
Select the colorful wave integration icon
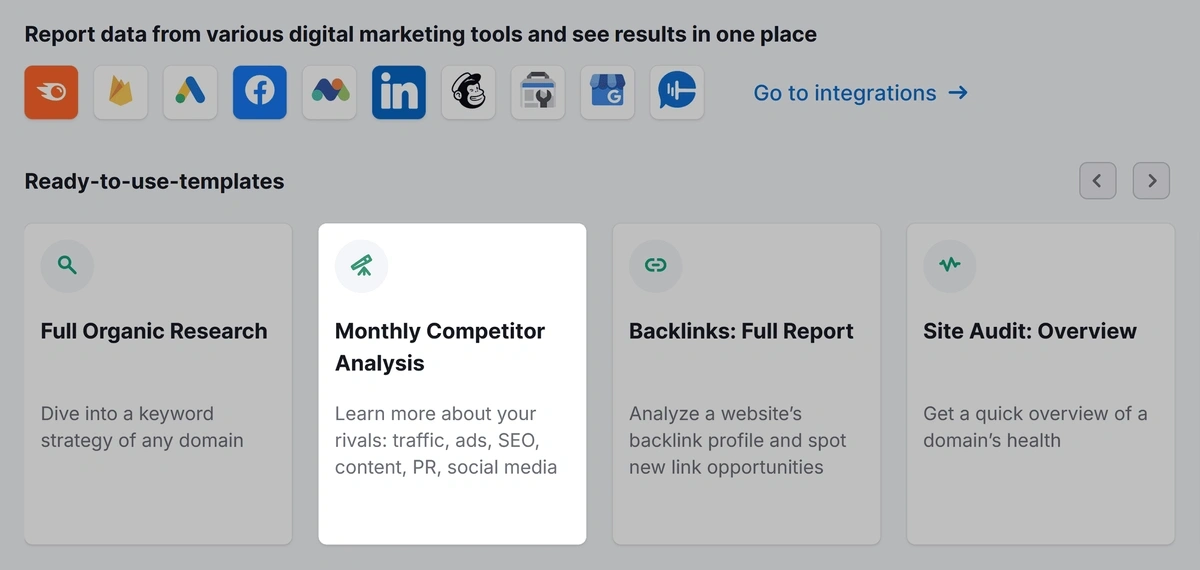(x=329, y=93)
